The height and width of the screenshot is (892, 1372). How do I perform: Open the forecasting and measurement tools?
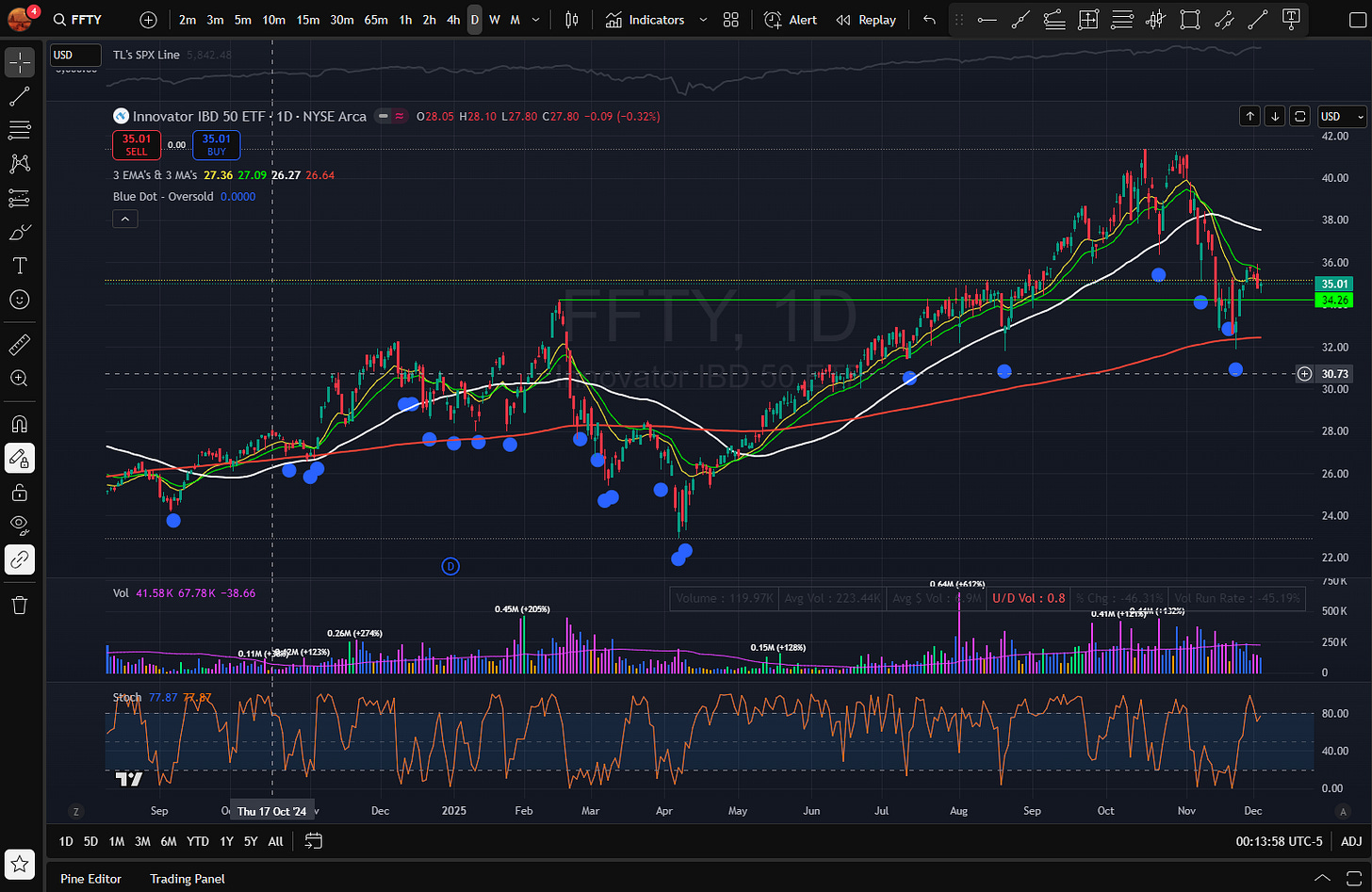pyautogui.click(x=20, y=198)
